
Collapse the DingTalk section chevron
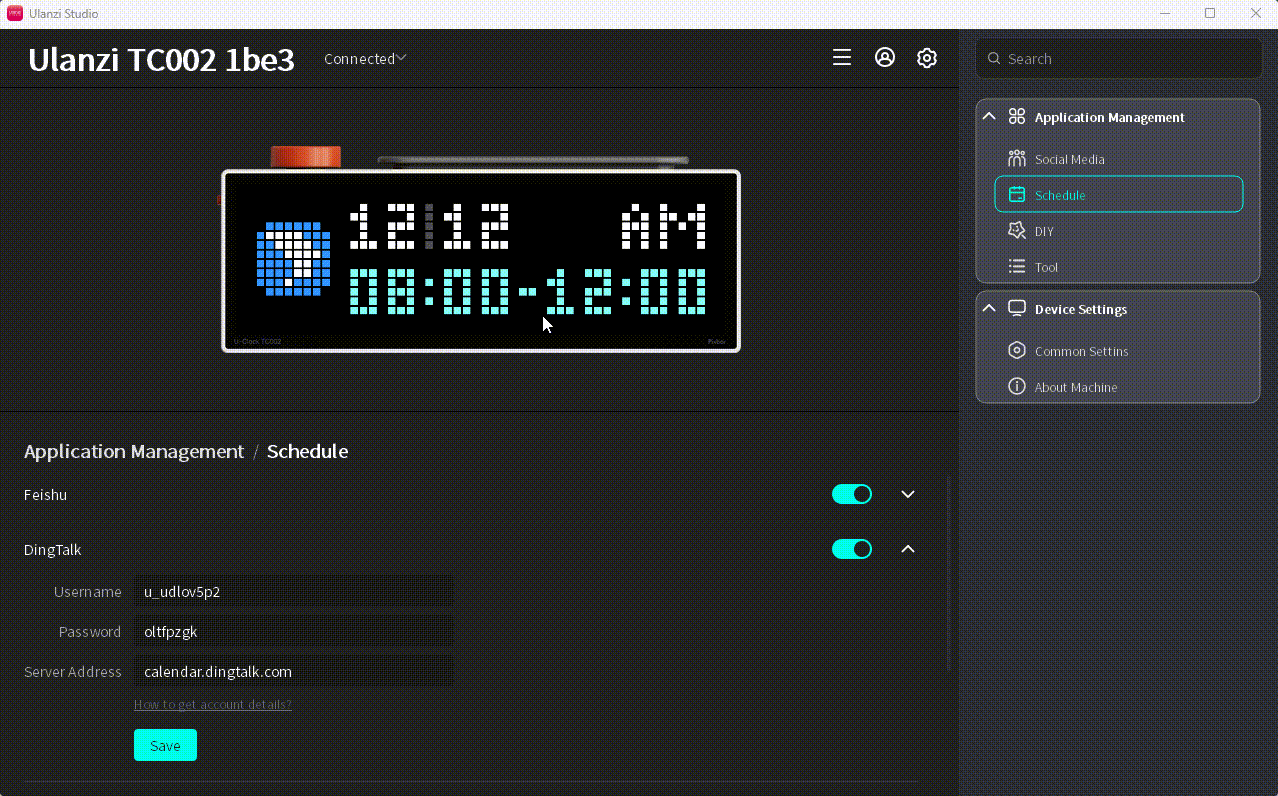[908, 549]
